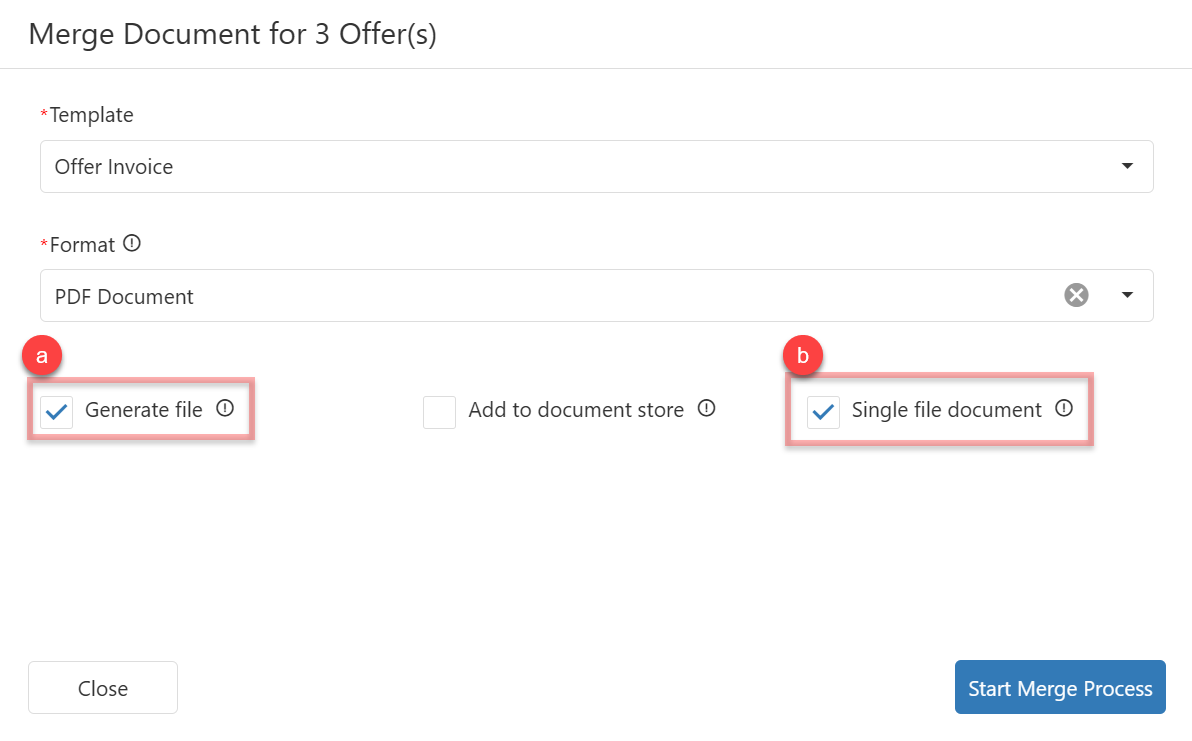Click the Add to document store label text
Screen dimensions: 1192x741
coord(576,410)
